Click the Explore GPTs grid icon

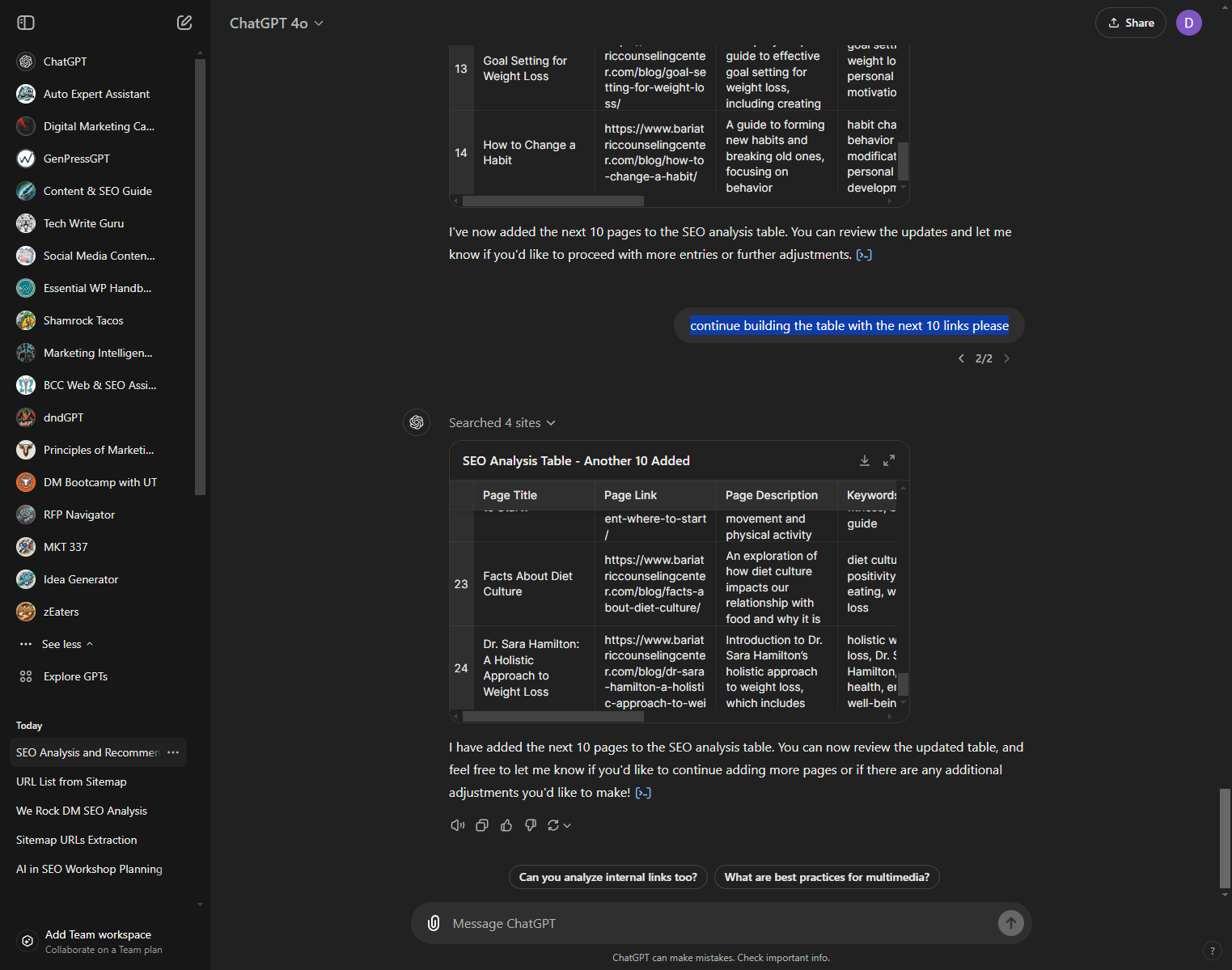pos(26,676)
